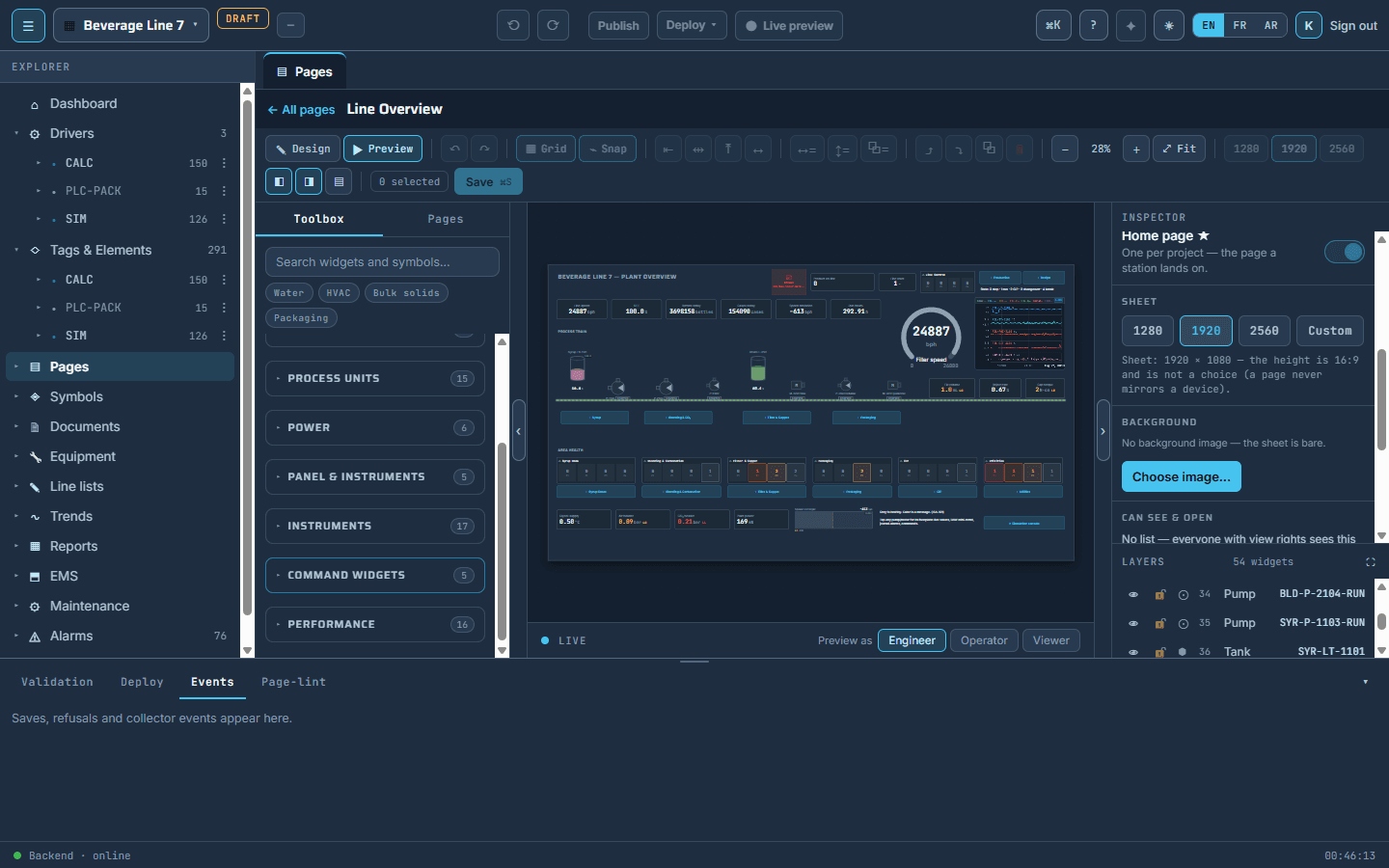This screenshot has width=1389, height=868.
Task: Open the ⌘K command palette button
Action: pos(1053,26)
